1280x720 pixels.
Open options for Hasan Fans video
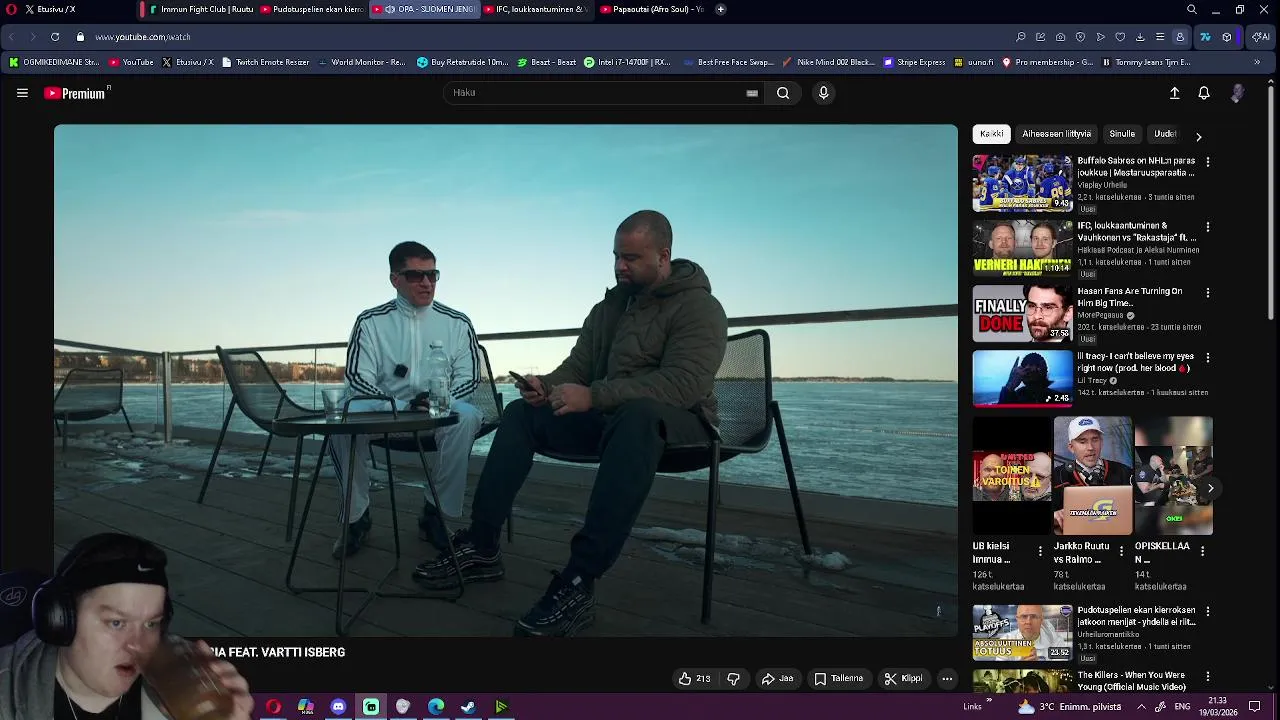1208,293
